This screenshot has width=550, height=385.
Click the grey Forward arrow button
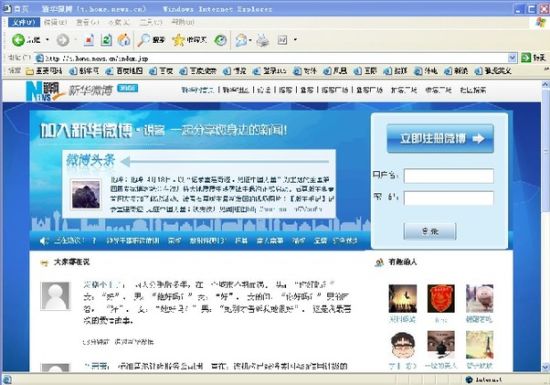(x=63, y=40)
